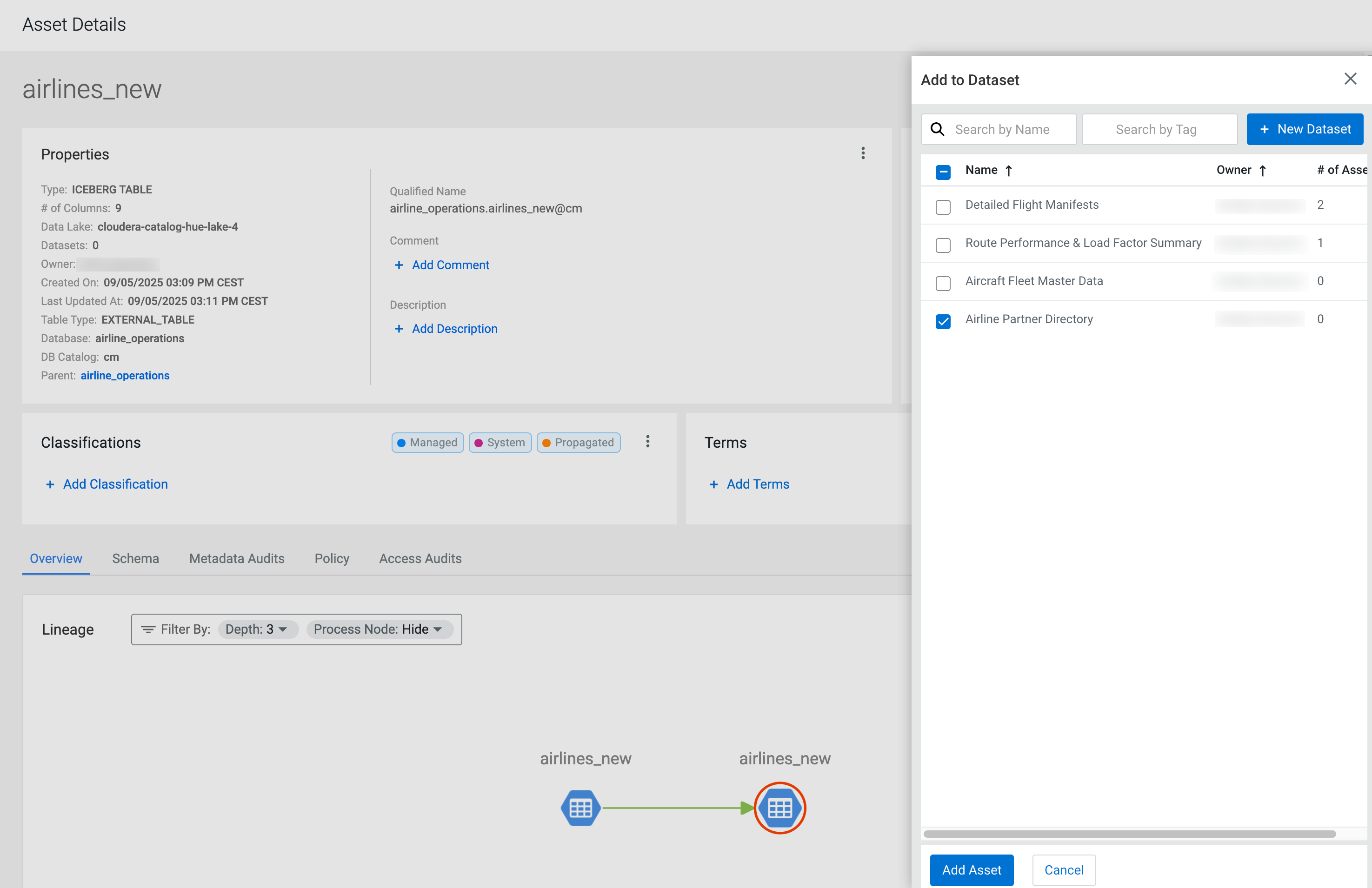Click the lineage filter icon
The image size is (1372, 888).
(x=148, y=629)
